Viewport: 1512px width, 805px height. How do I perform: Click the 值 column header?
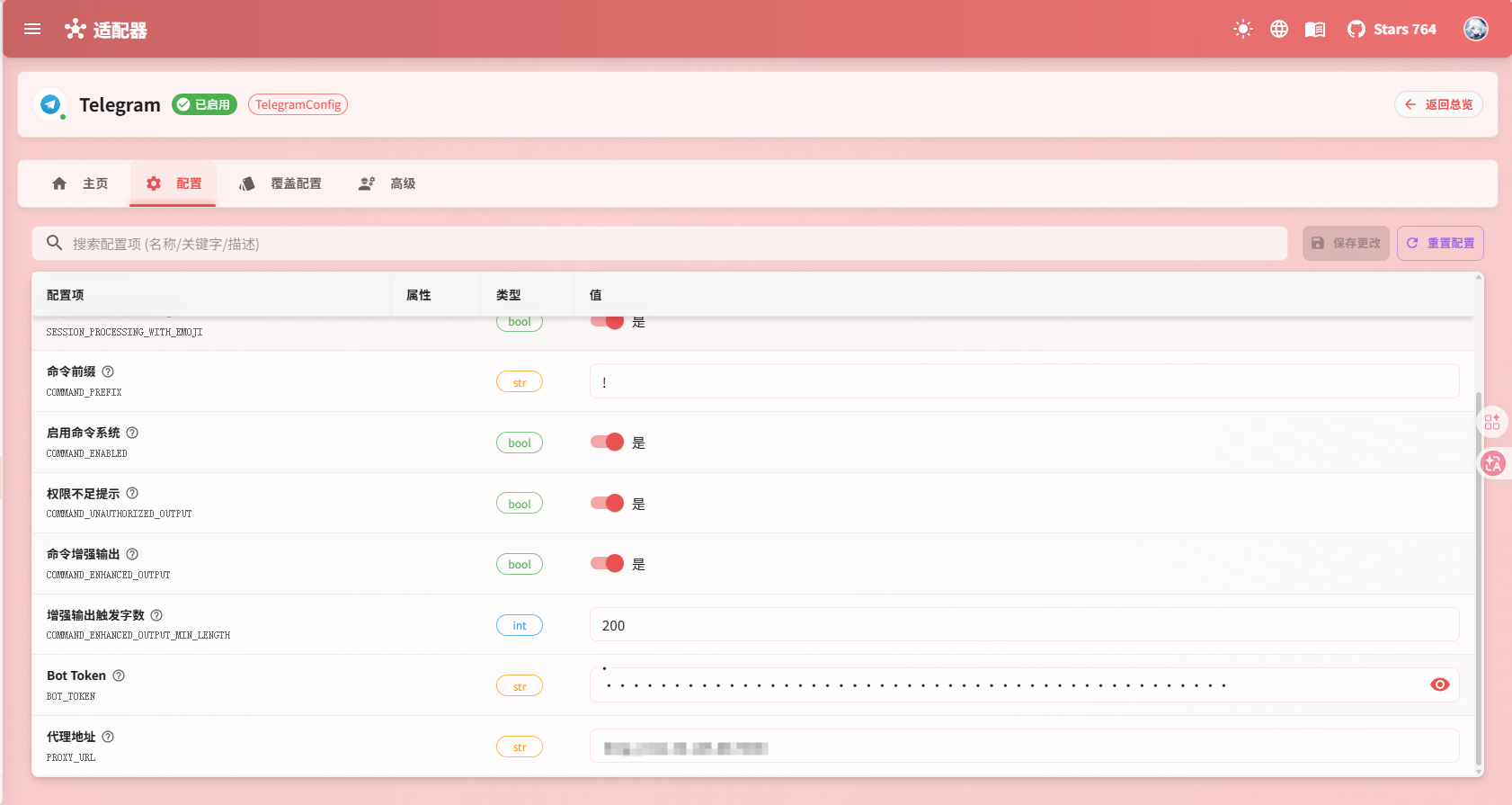(596, 295)
